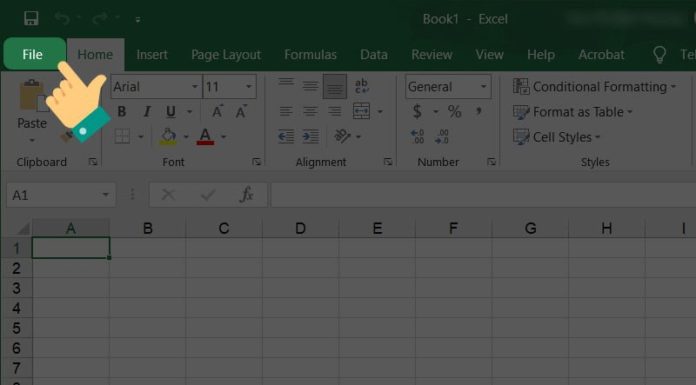Open the Review tab
This screenshot has width=696, height=385.
[431, 55]
